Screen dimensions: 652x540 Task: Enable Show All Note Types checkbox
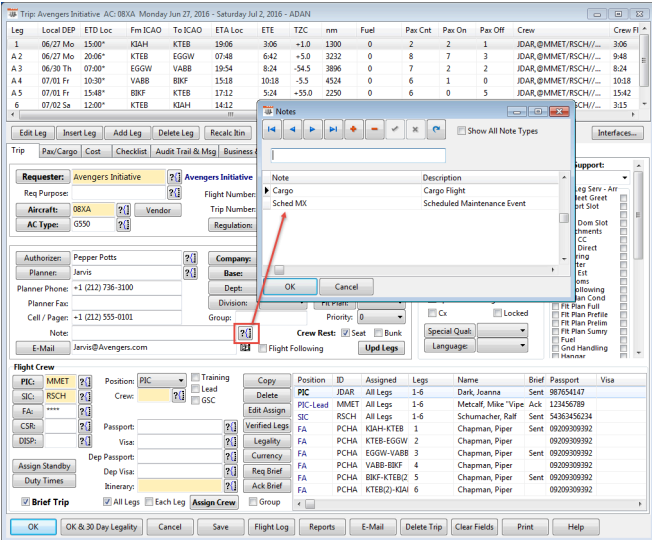(x=461, y=131)
